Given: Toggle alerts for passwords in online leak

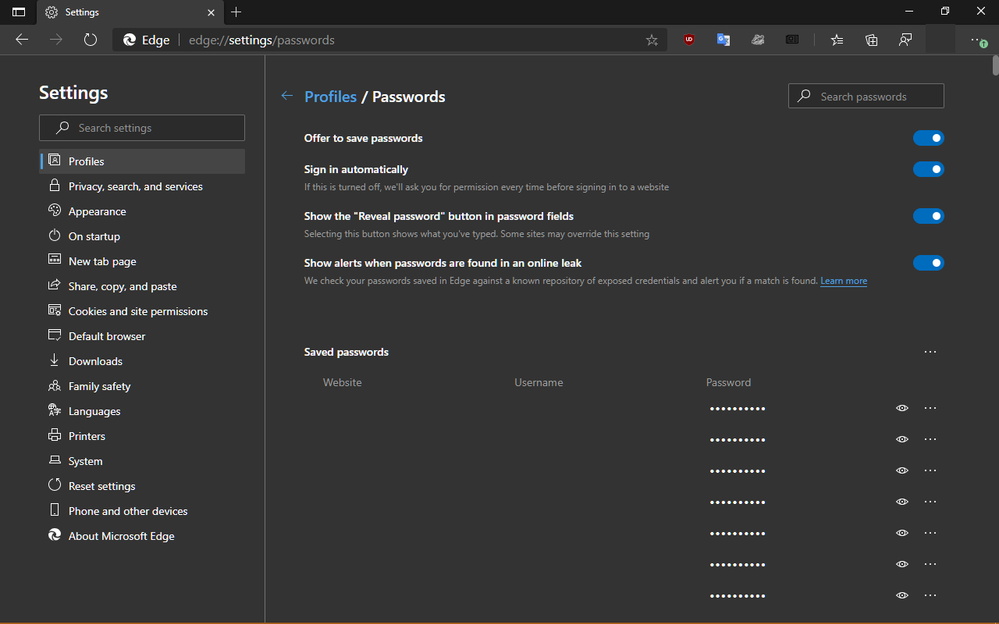Looking at the screenshot, I should [x=928, y=263].
